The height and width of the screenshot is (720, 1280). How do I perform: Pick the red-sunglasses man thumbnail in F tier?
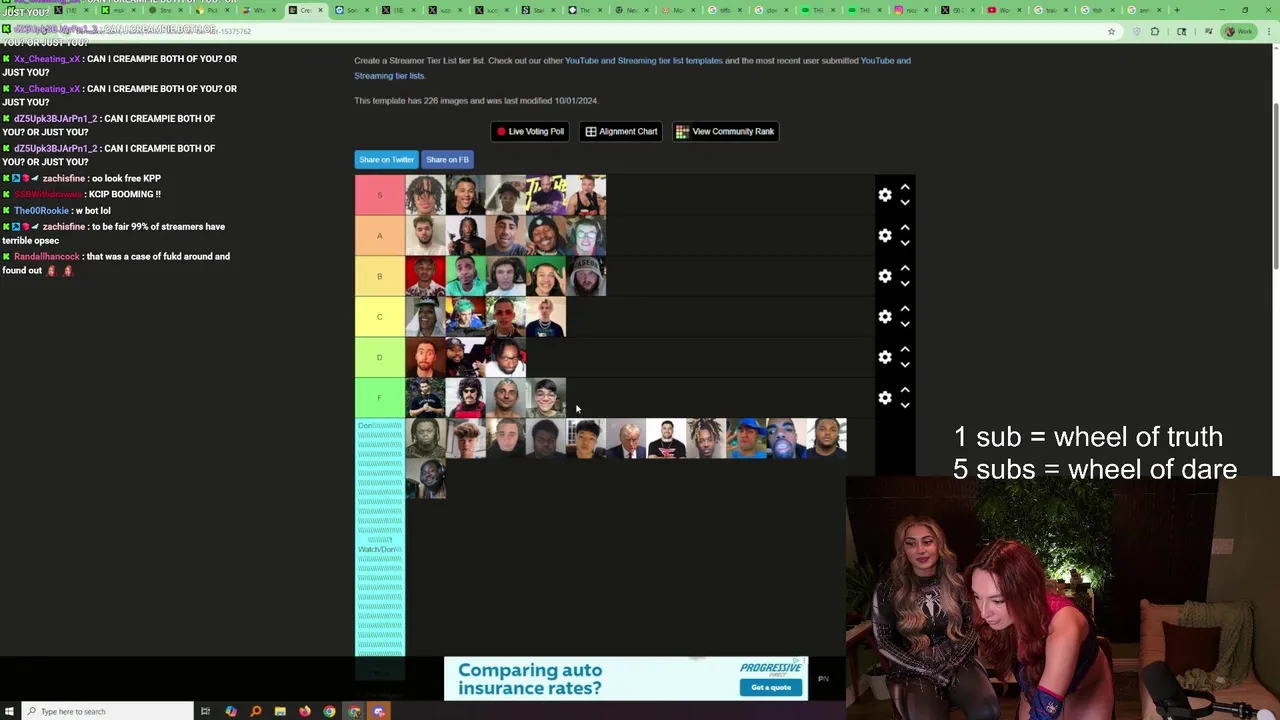(466, 398)
